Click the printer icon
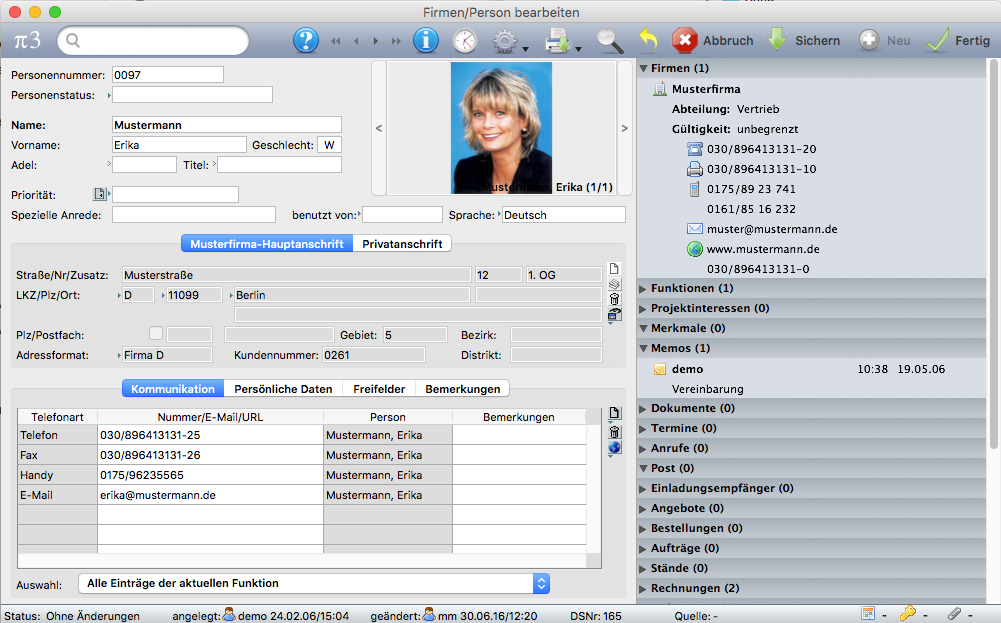This screenshot has height=623, width=1001. point(558,41)
